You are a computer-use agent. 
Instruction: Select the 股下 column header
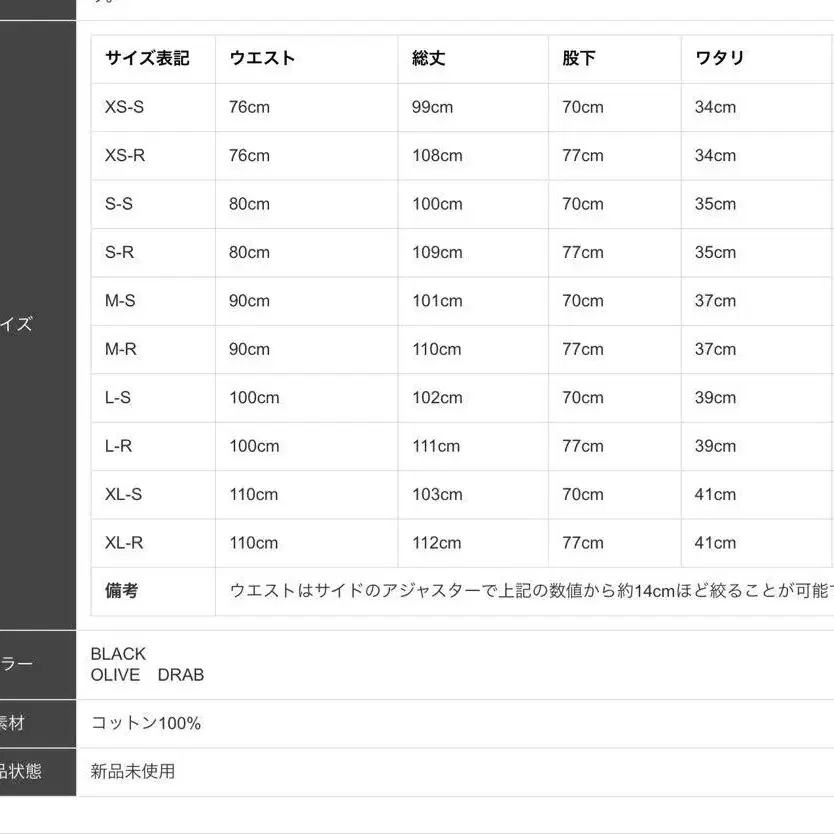578,58
